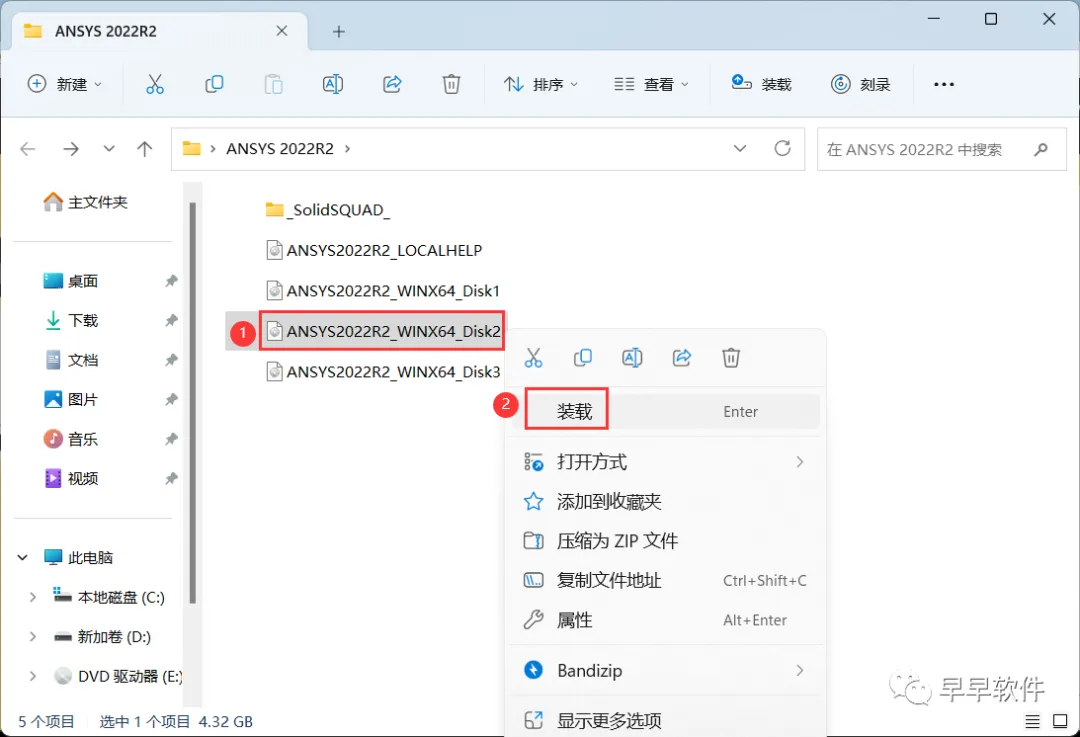Choose Copy as path (复制文件地址)
This screenshot has height=737, width=1080.
click(x=665, y=581)
